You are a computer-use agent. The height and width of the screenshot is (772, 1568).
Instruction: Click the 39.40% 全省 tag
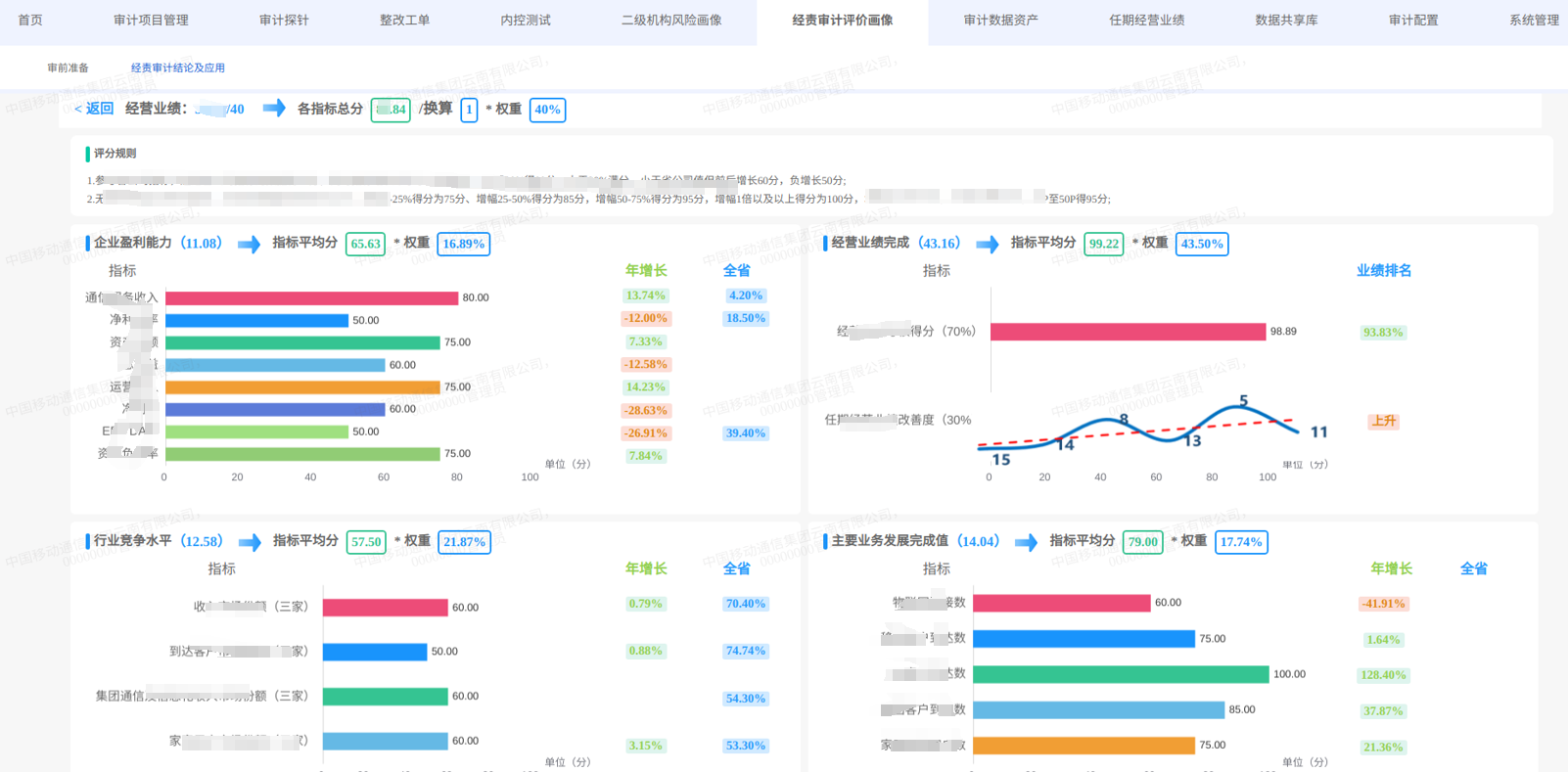[745, 433]
